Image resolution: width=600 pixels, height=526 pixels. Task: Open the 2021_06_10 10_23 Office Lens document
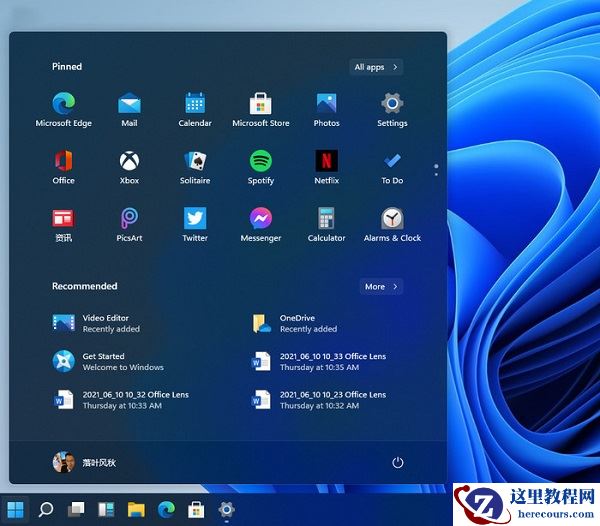(319, 400)
